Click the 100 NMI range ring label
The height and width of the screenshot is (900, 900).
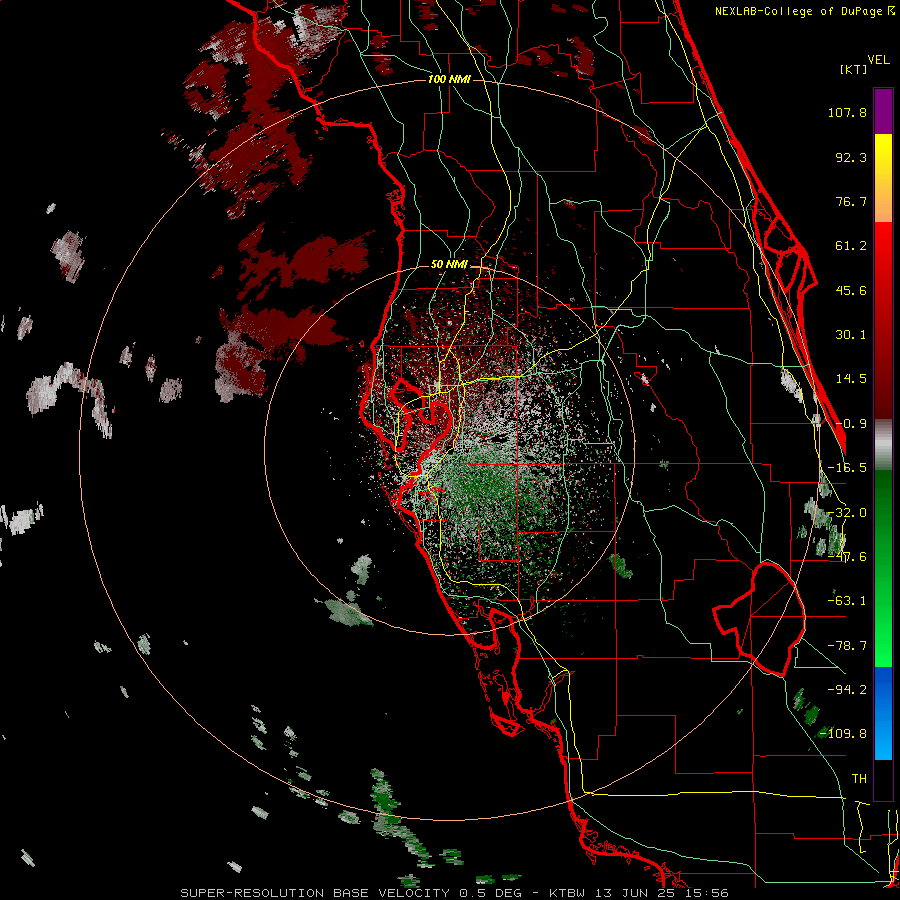[x=449, y=79]
